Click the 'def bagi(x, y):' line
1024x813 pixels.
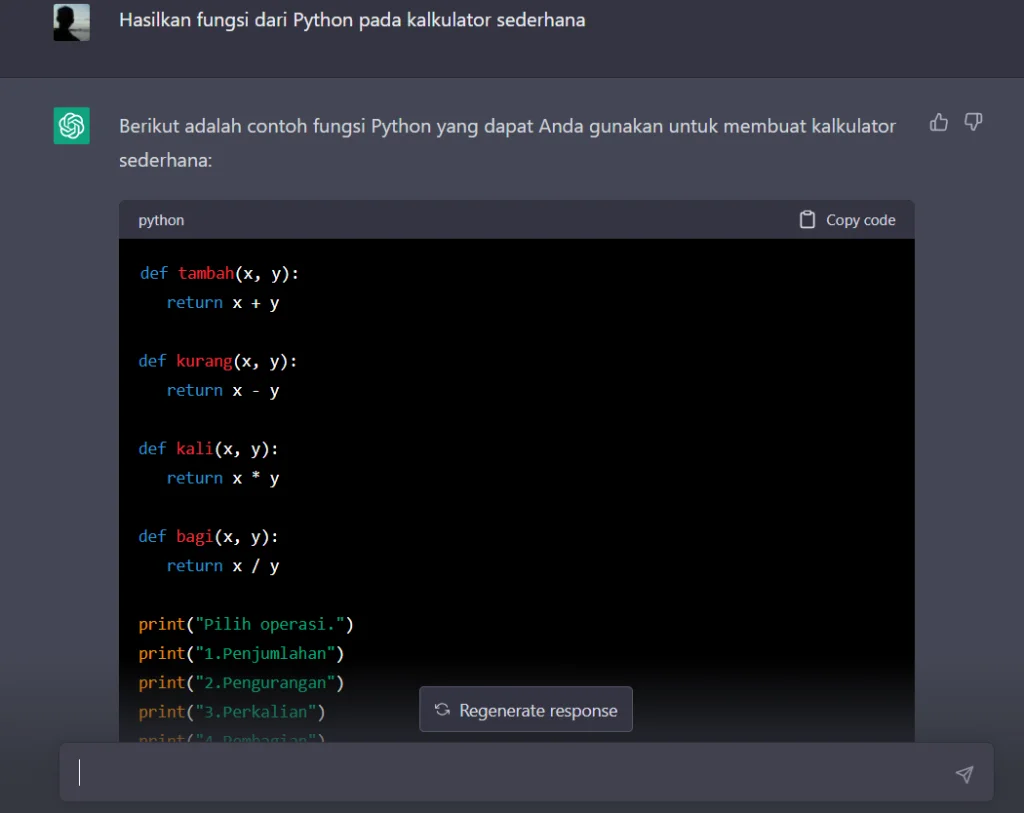click(208, 536)
